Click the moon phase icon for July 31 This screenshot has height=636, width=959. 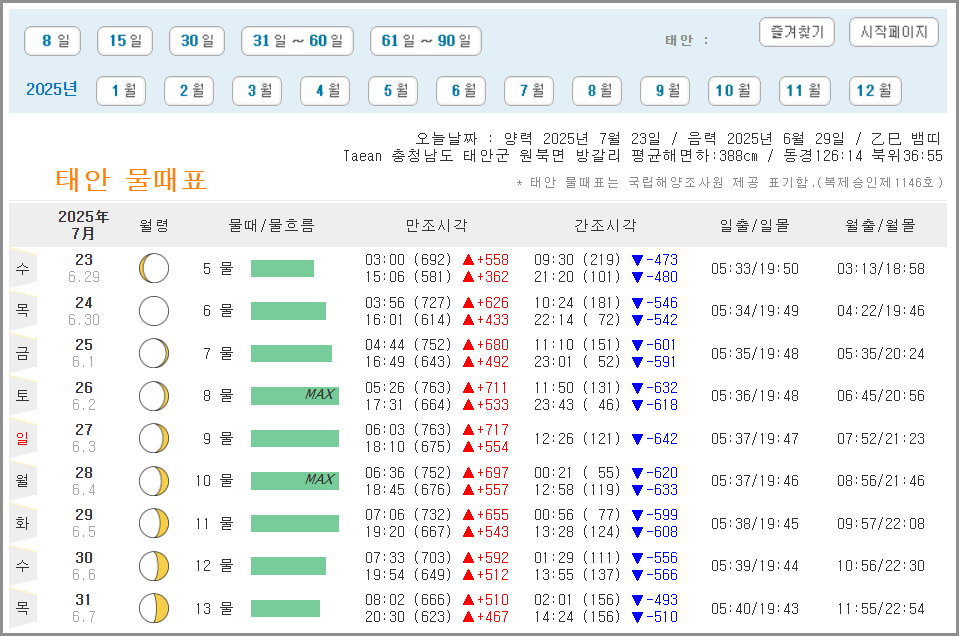point(154,608)
